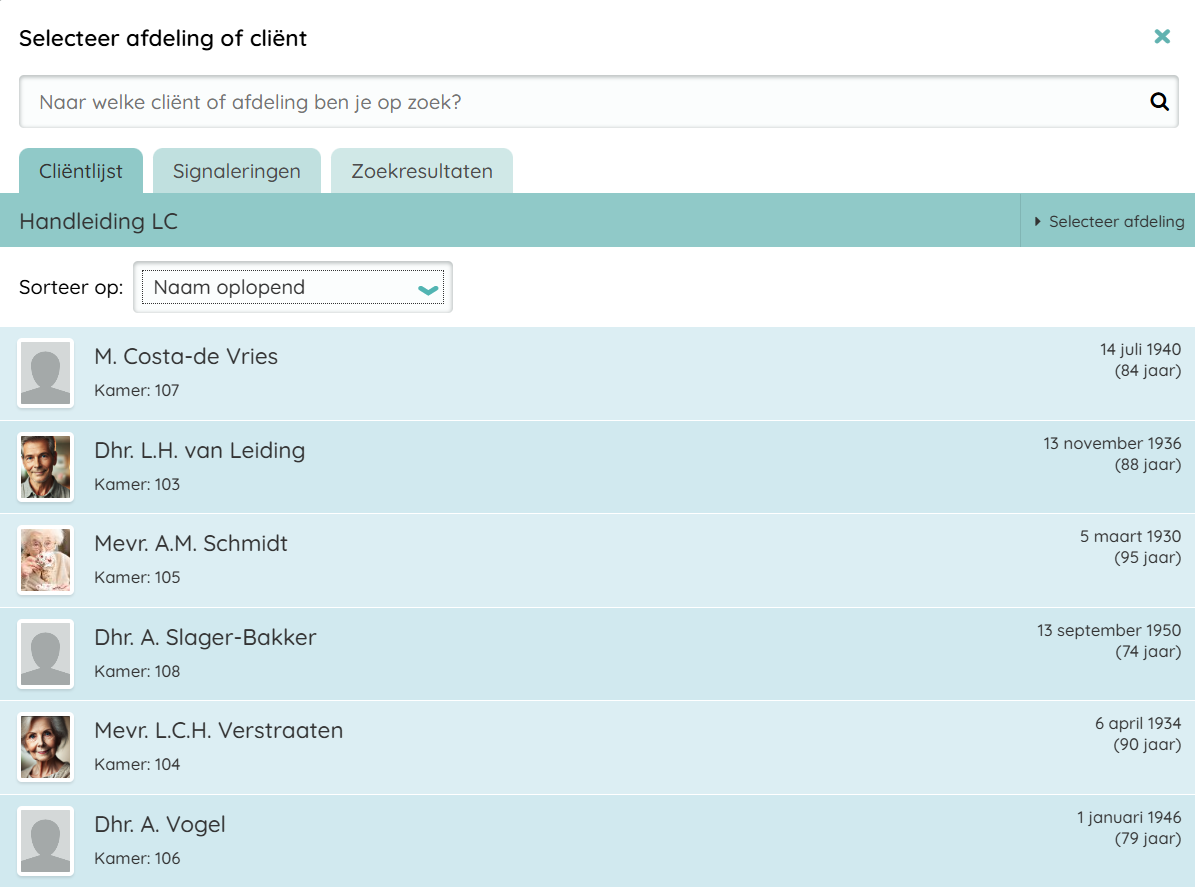
Task: Select client M. Costa-de Vries by name
Action: 186,357
